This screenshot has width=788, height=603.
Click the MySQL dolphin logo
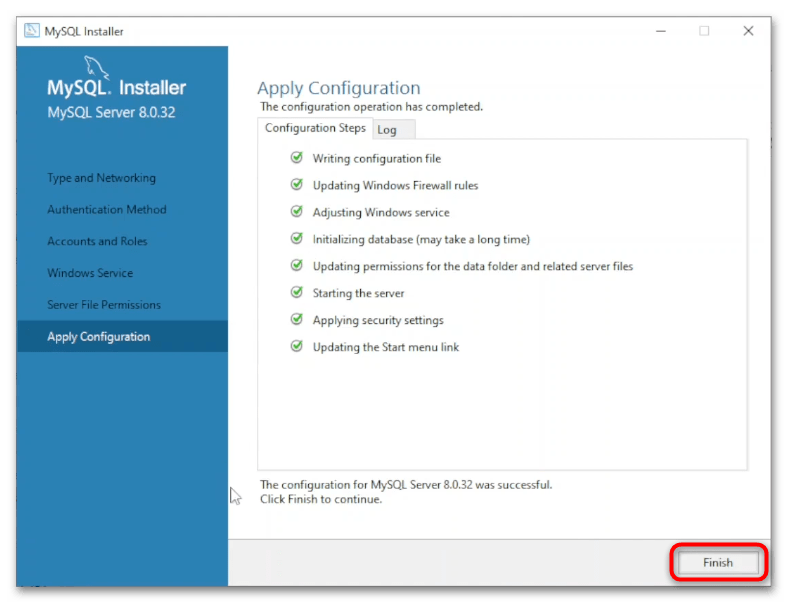click(x=95, y=67)
